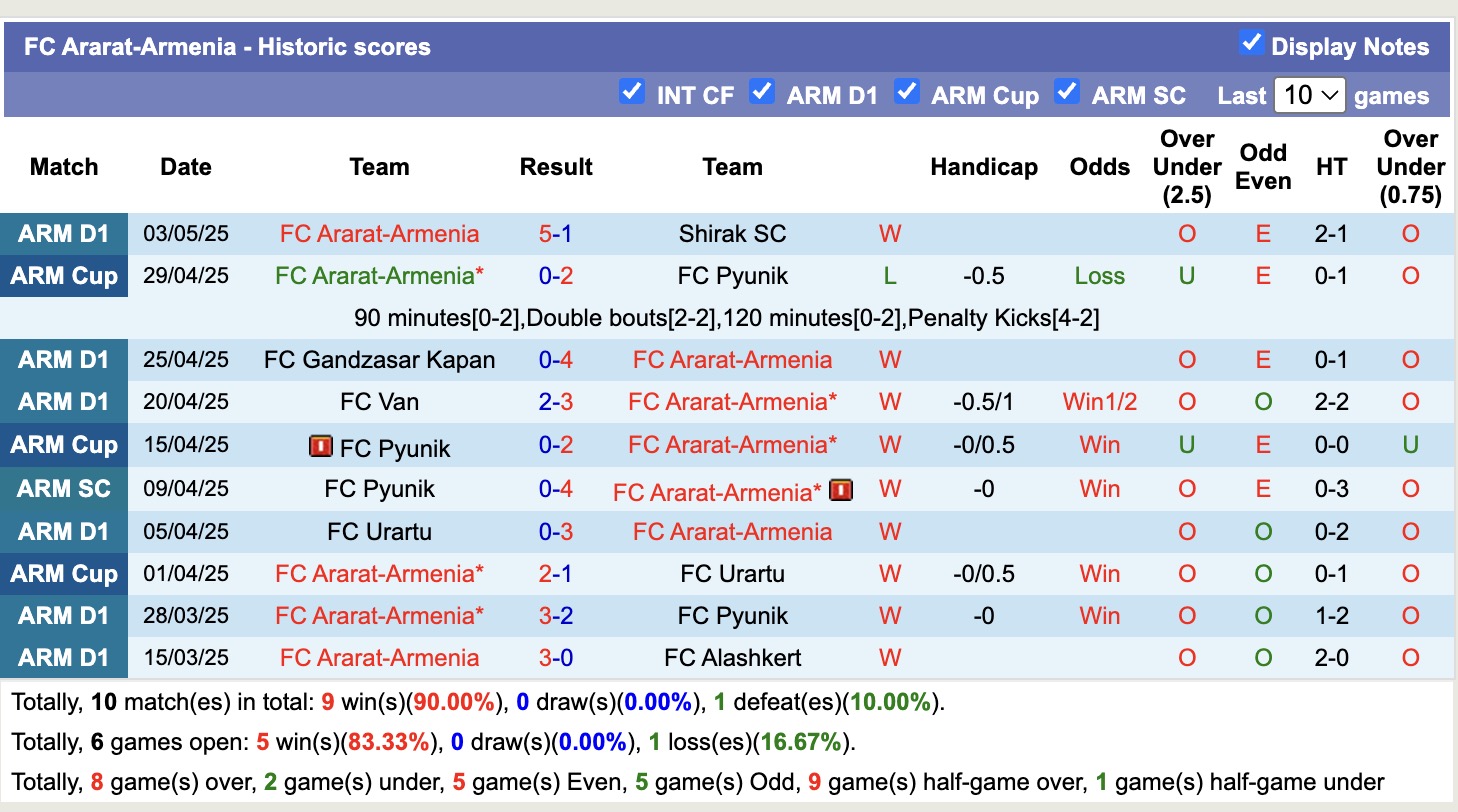The width and height of the screenshot is (1458, 812).
Task: Open the Last games count dropdown
Action: pyautogui.click(x=1310, y=95)
